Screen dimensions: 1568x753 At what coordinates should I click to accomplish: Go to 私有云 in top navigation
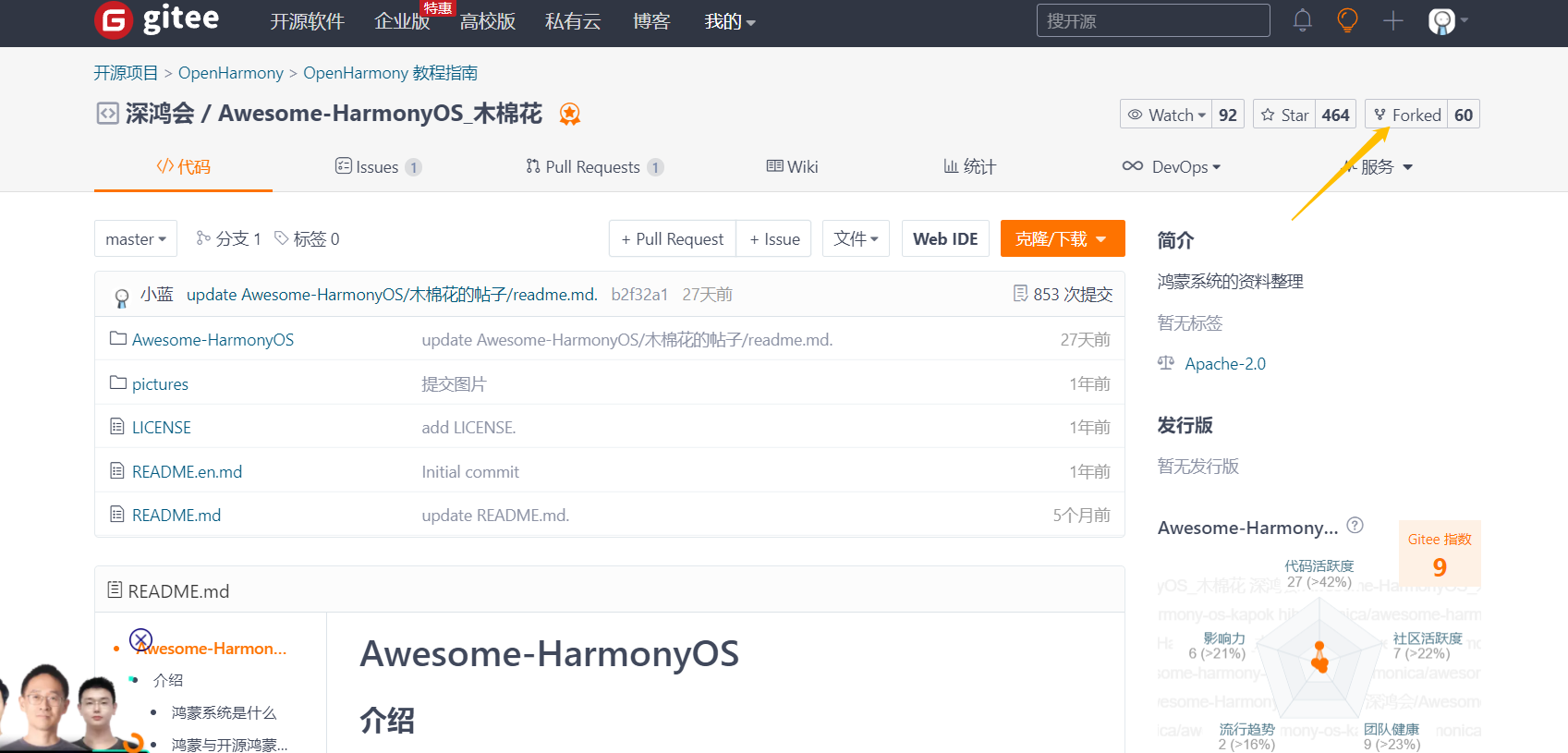point(573,21)
